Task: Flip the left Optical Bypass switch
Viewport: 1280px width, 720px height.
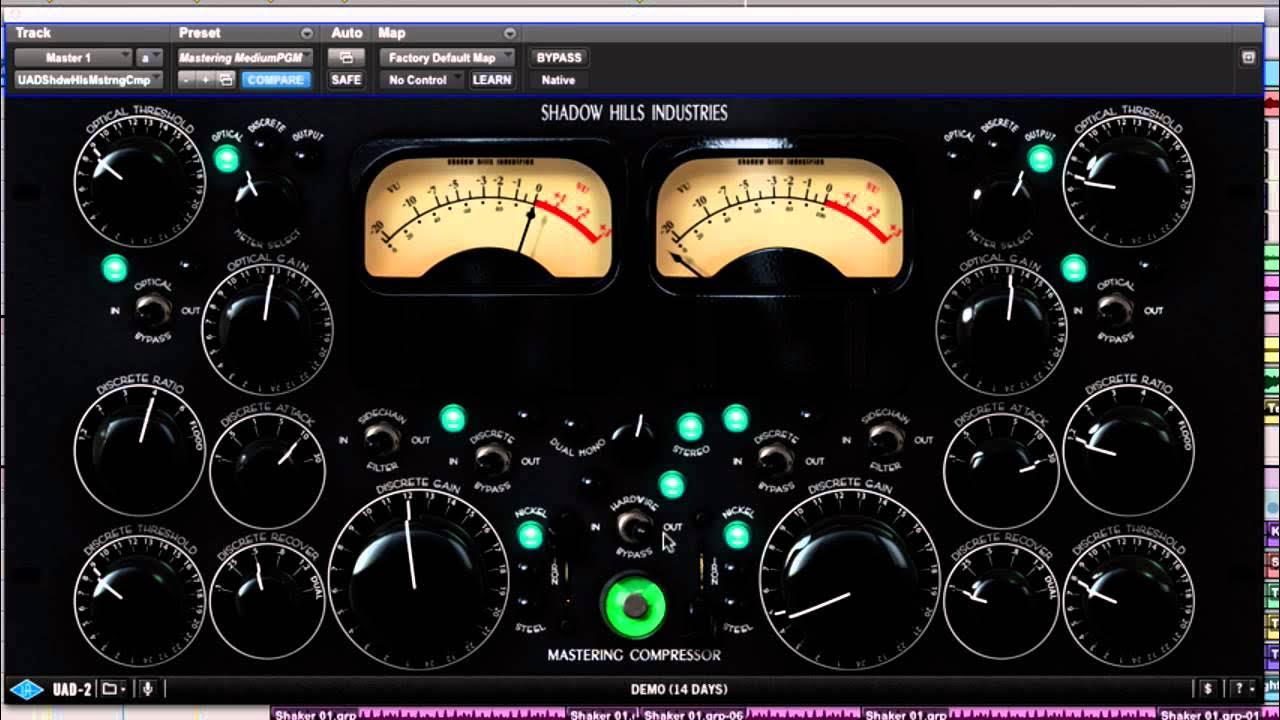Action: coord(152,310)
